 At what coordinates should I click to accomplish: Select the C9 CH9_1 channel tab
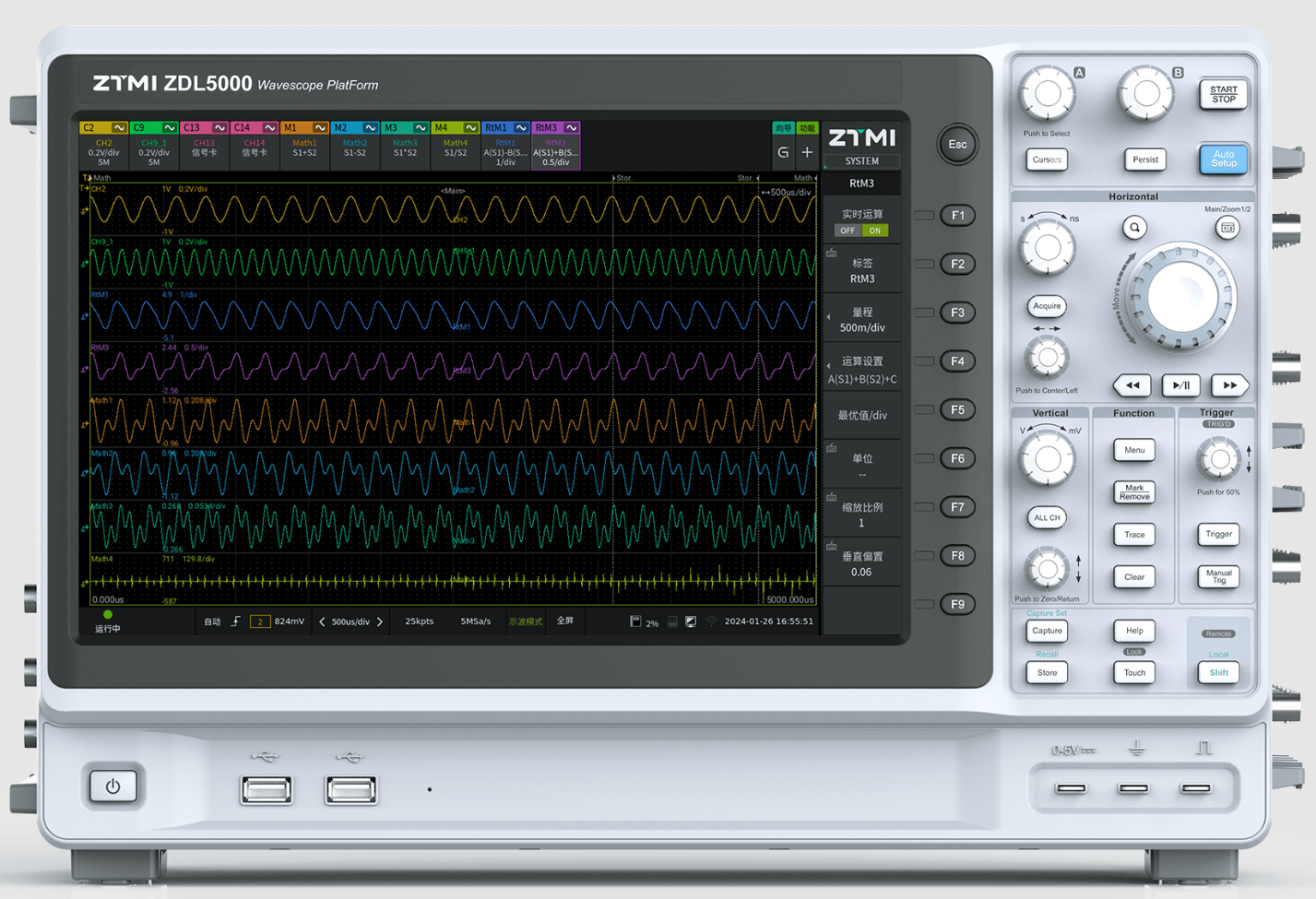[x=154, y=146]
